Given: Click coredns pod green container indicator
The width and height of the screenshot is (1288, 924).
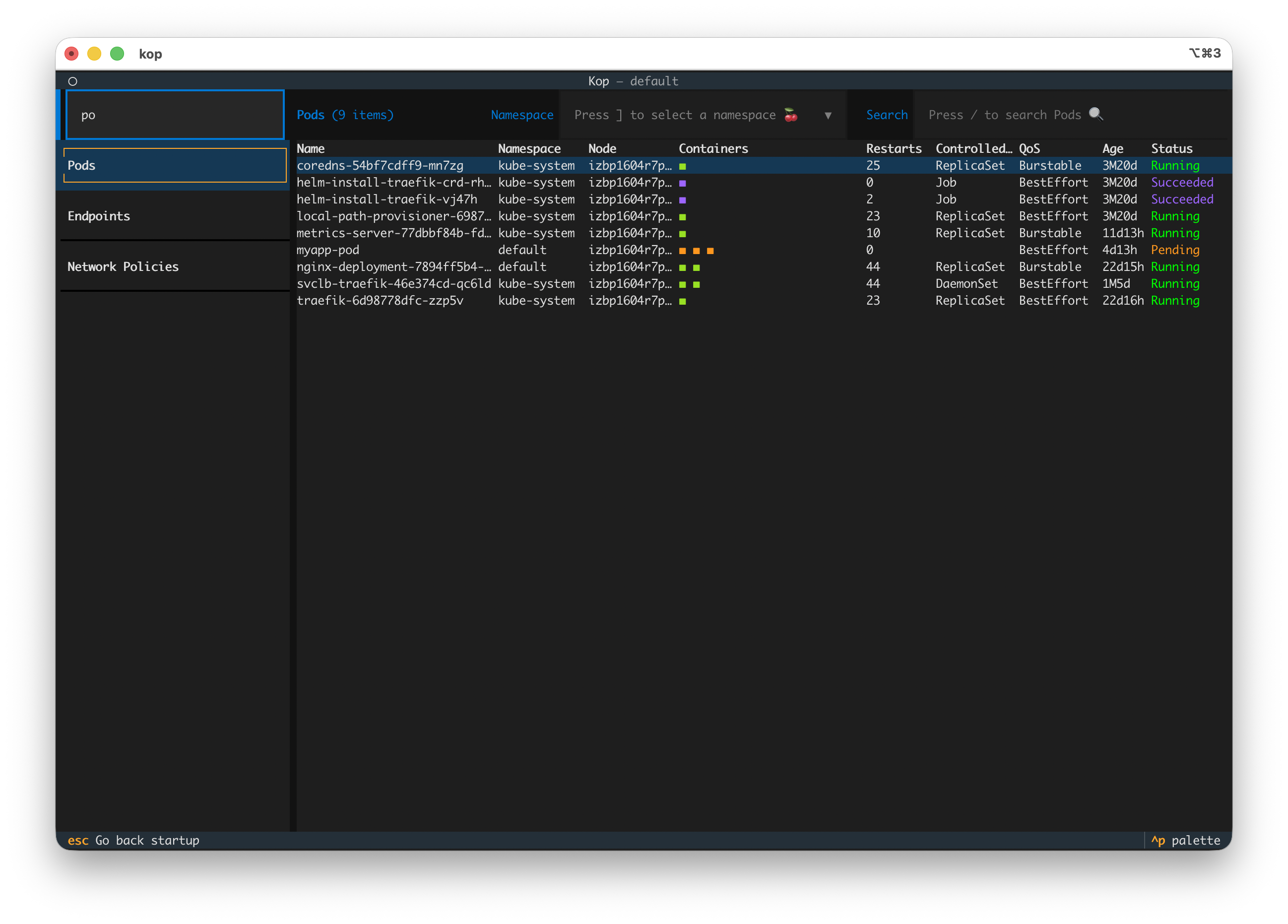Looking at the screenshot, I should click(683, 166).
